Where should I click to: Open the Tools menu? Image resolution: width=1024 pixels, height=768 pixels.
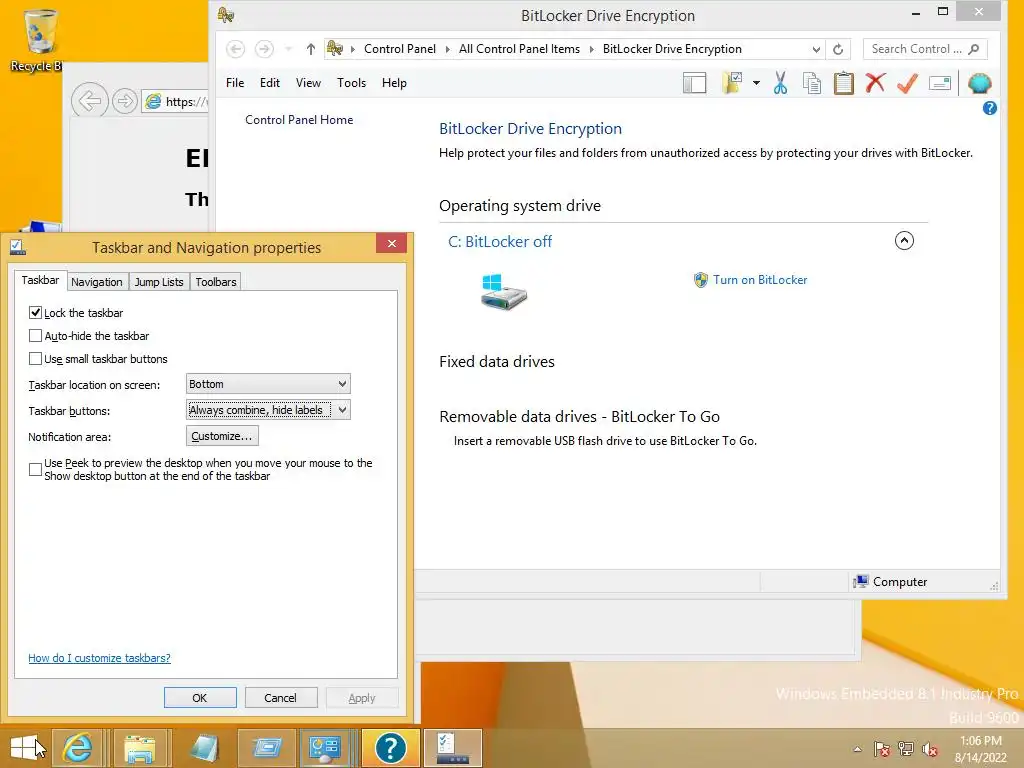pos(351,83)
